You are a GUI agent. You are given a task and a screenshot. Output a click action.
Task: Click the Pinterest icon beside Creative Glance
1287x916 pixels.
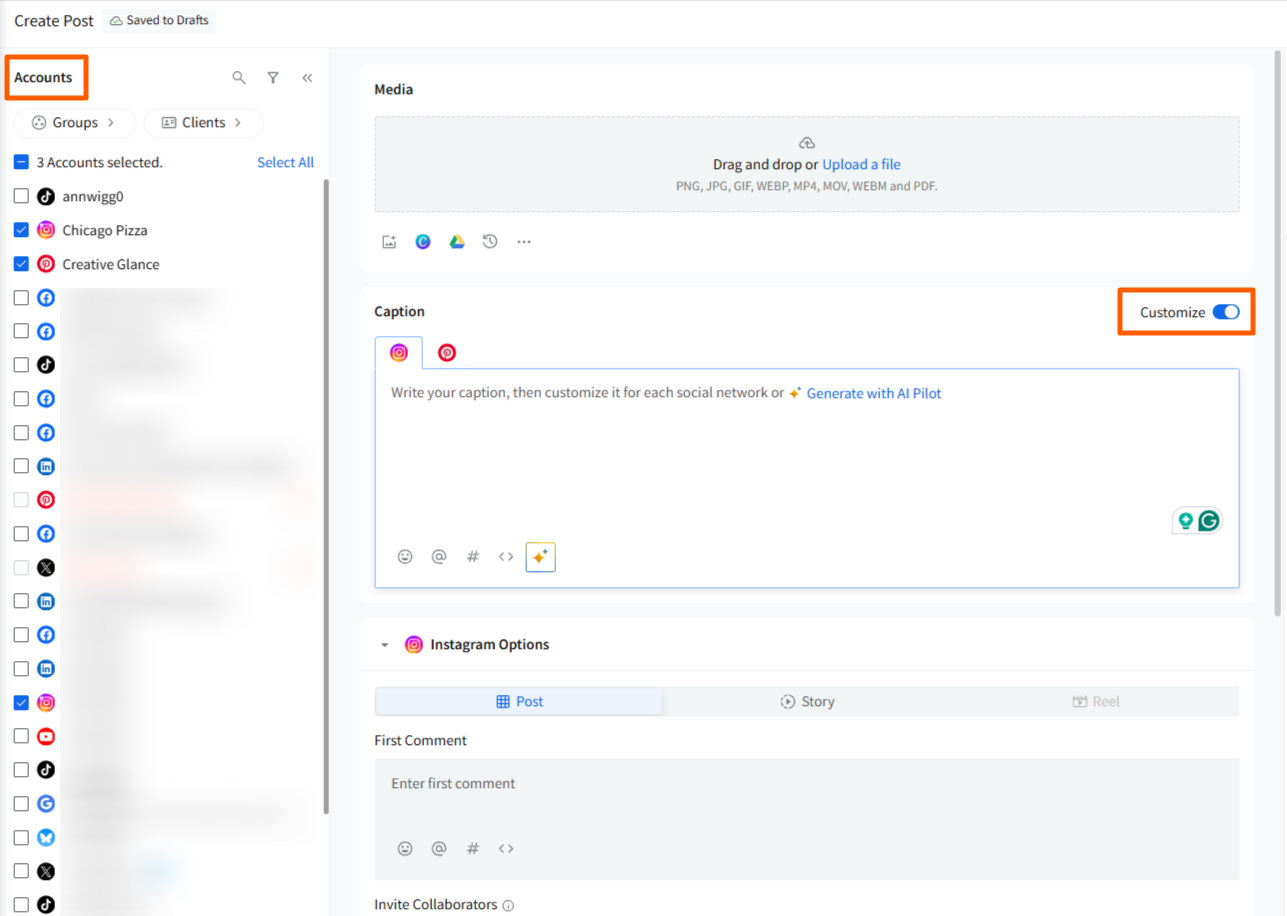click(46, 264)
